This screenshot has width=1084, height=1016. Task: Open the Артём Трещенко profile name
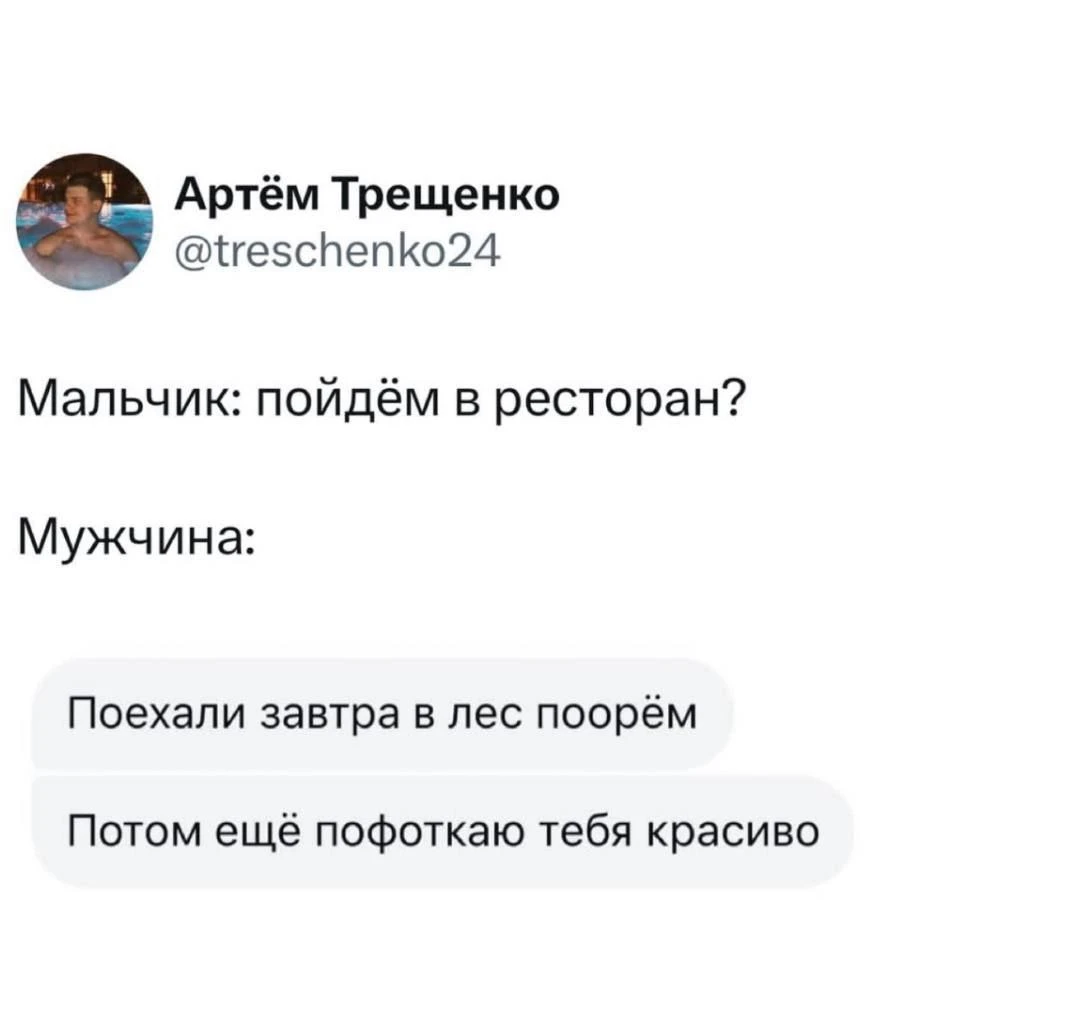366,196
